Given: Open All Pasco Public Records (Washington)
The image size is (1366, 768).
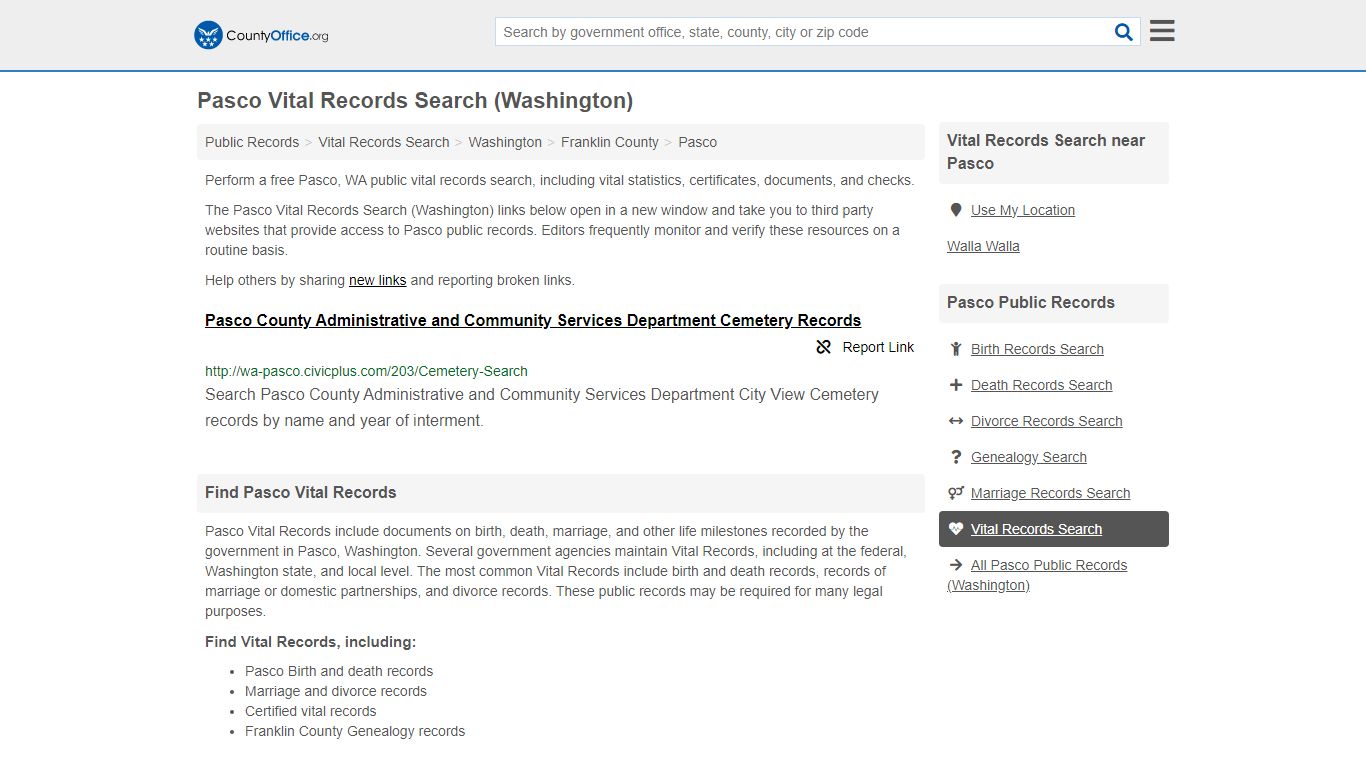Looking at the screenshot, I should pos(1037,575).
